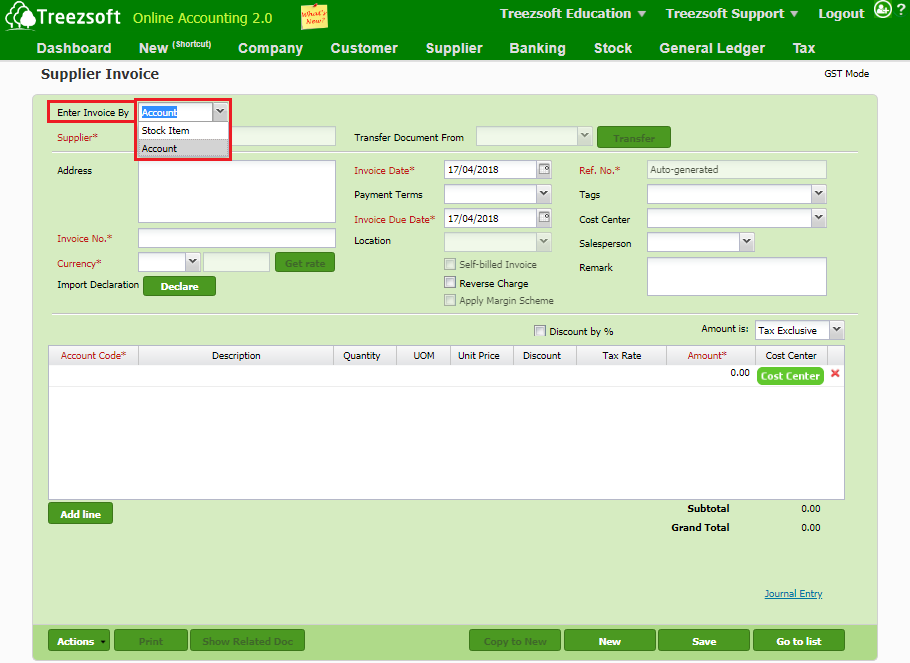Click the New button in bottom bar

pyautogui.click(x=609, y=641)
